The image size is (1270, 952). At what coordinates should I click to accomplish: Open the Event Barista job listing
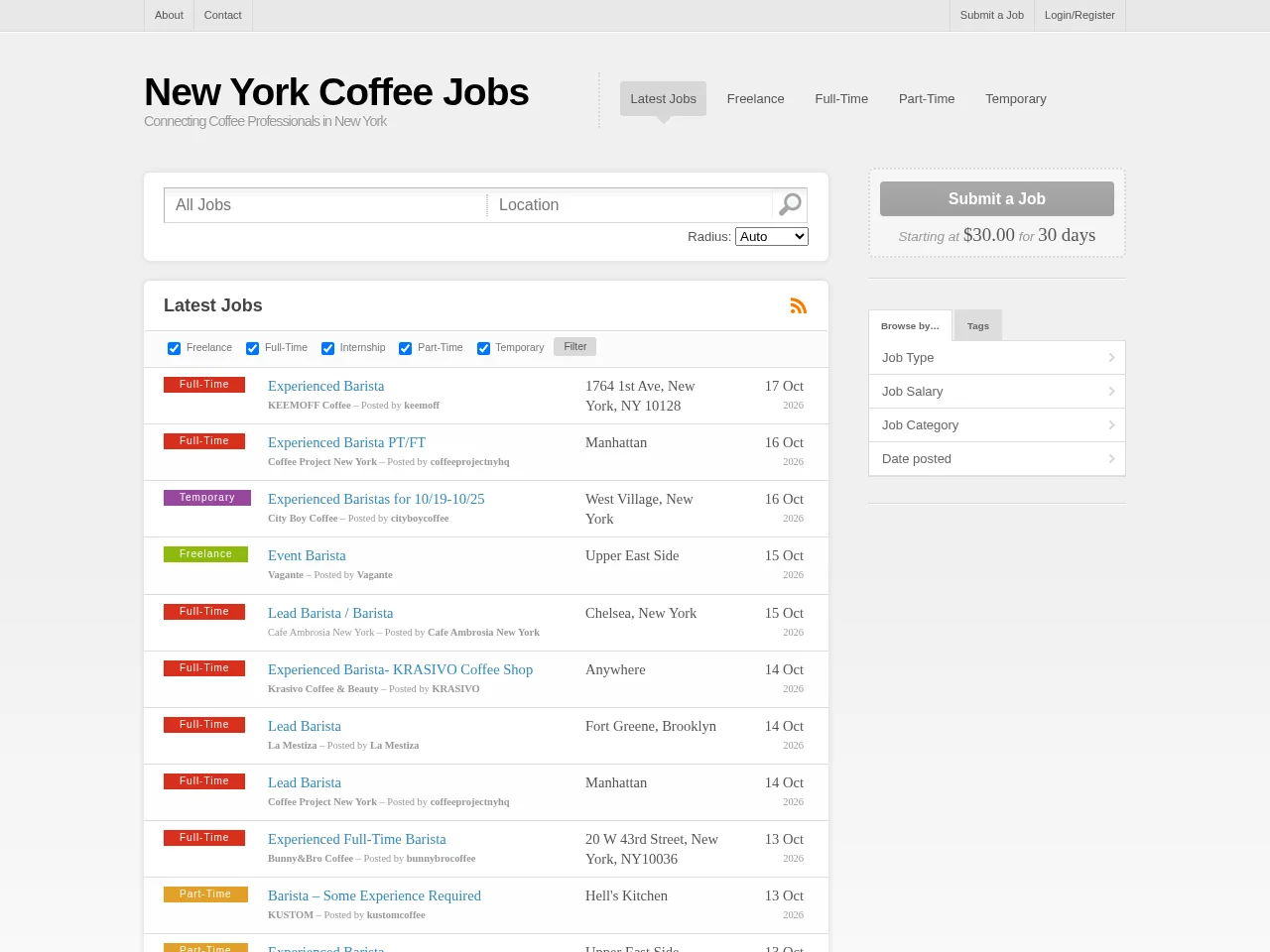[x=307, y=555]
